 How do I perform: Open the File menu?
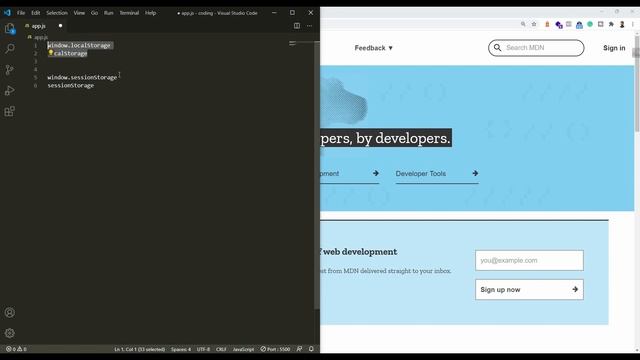click(x=21, y=13)
